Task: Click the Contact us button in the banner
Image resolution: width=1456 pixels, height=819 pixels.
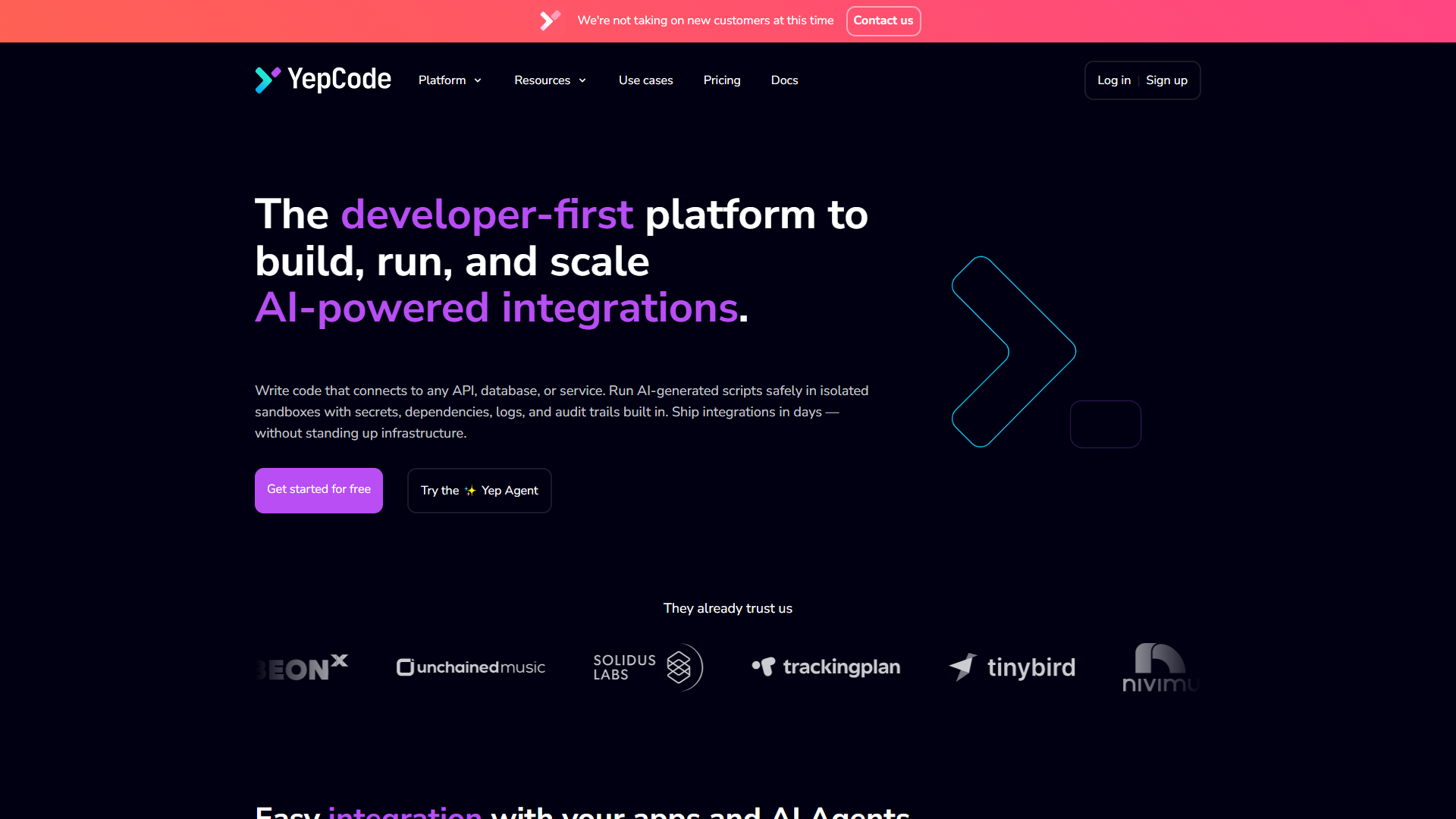Action: [883, 20]
